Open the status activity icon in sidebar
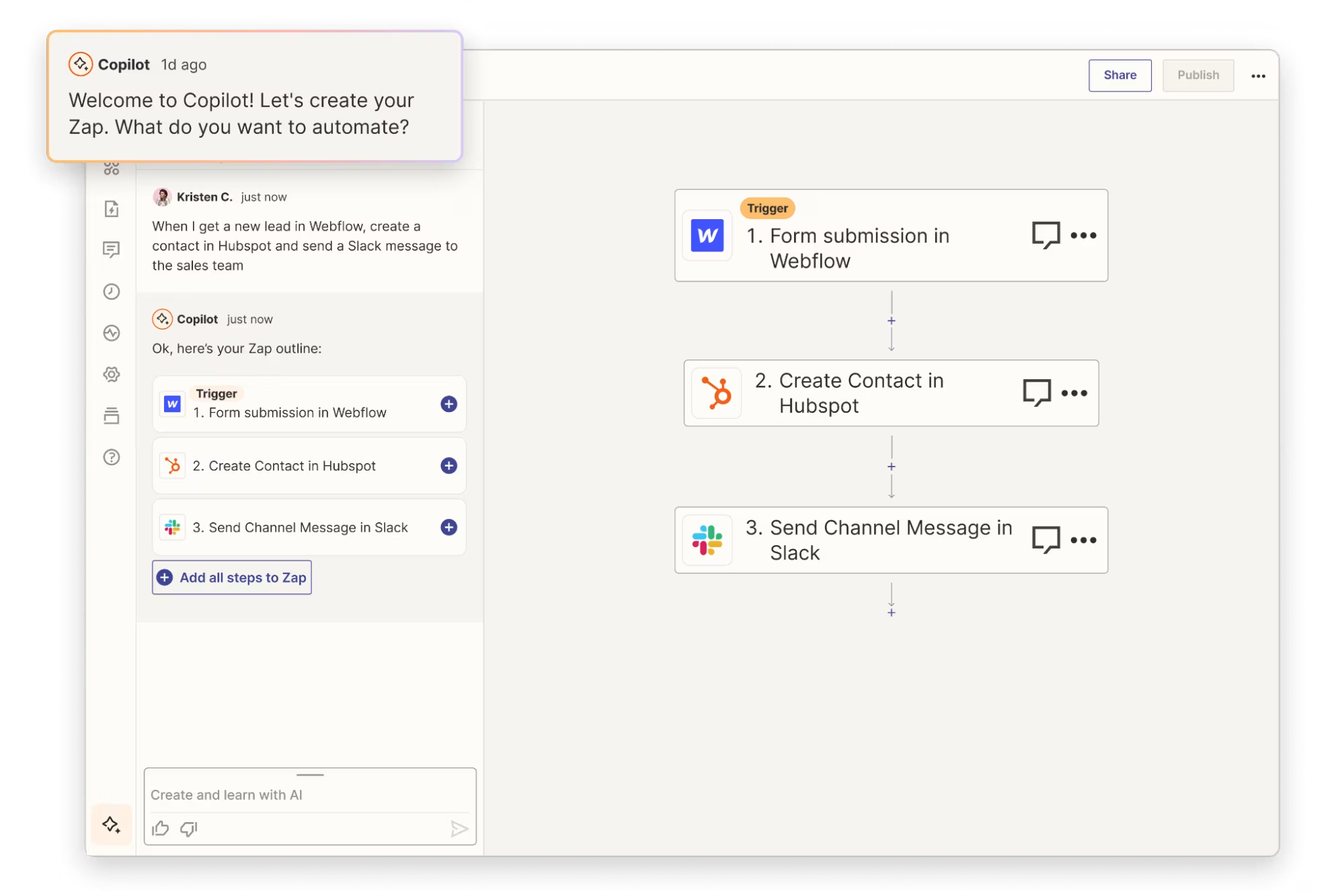The width and height of the screenshot is (1344, 896). point(112,333)
